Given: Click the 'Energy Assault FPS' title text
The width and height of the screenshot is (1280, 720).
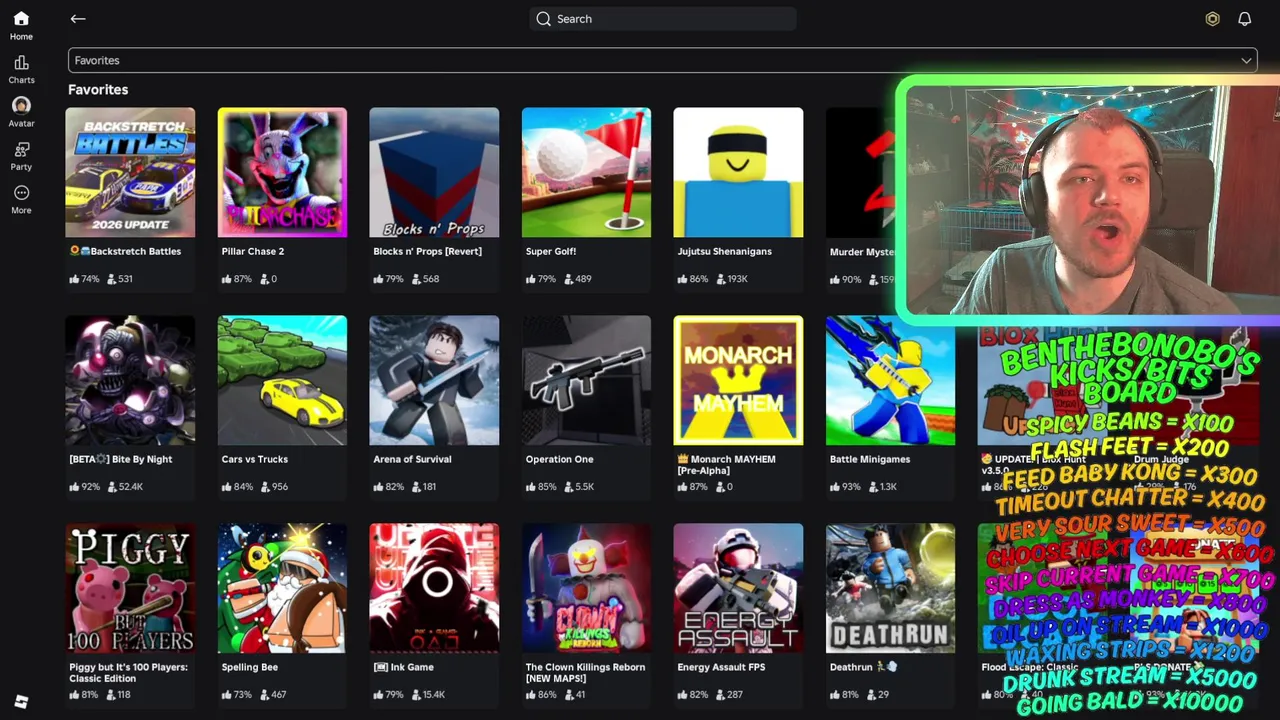Looking at the screenshot, I should (721, 667).
